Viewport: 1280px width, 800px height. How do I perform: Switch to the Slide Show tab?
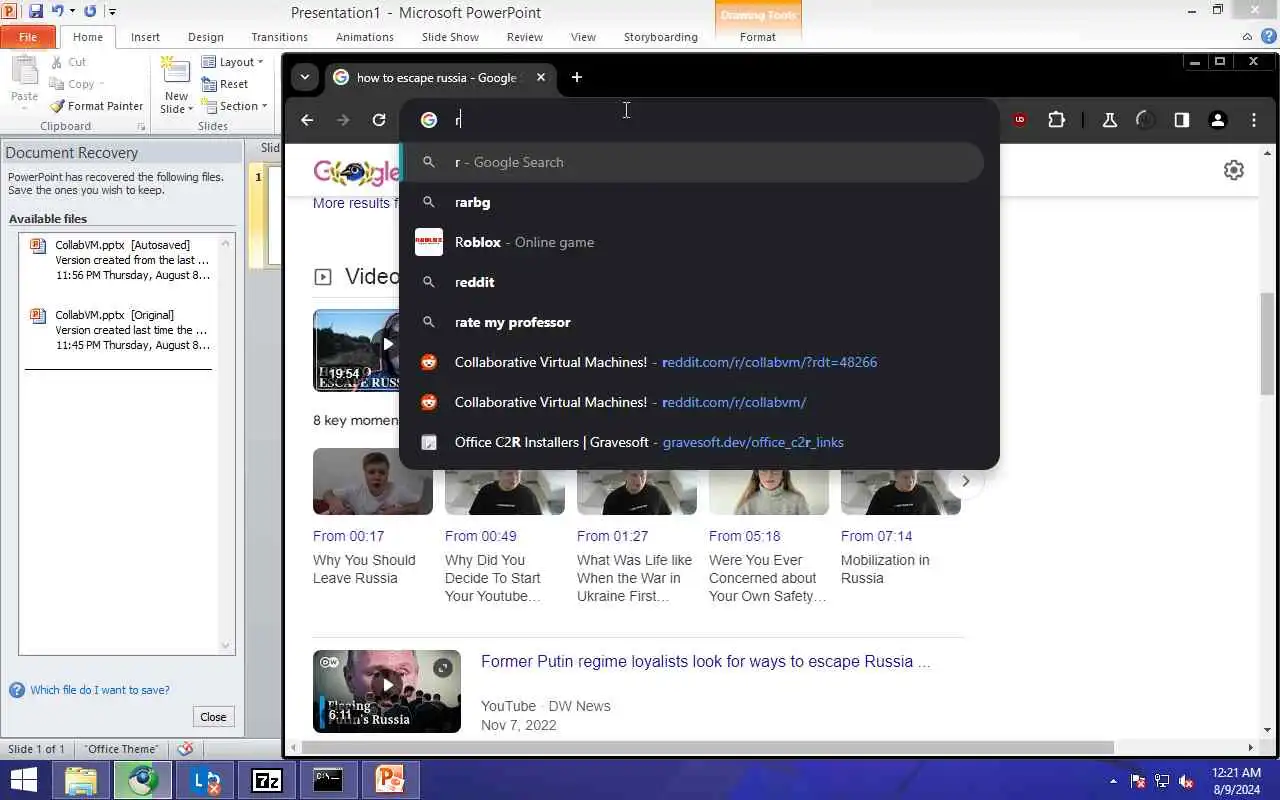click(450, 37)
